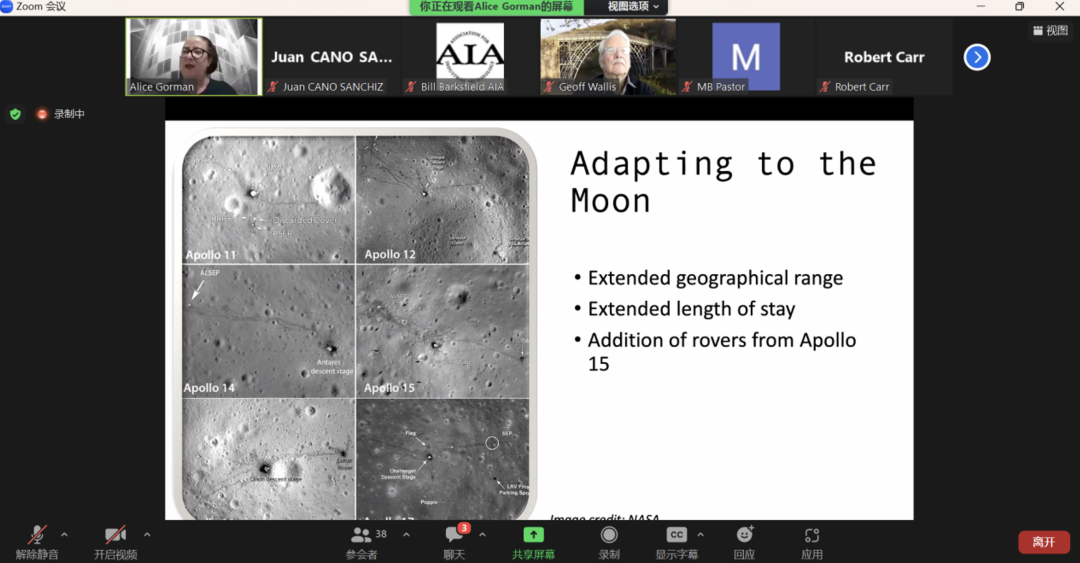This screenshot has width=1080, height=563.
Task: Expand caption options arrow beside 显示字幕
Action: (700, 535)
